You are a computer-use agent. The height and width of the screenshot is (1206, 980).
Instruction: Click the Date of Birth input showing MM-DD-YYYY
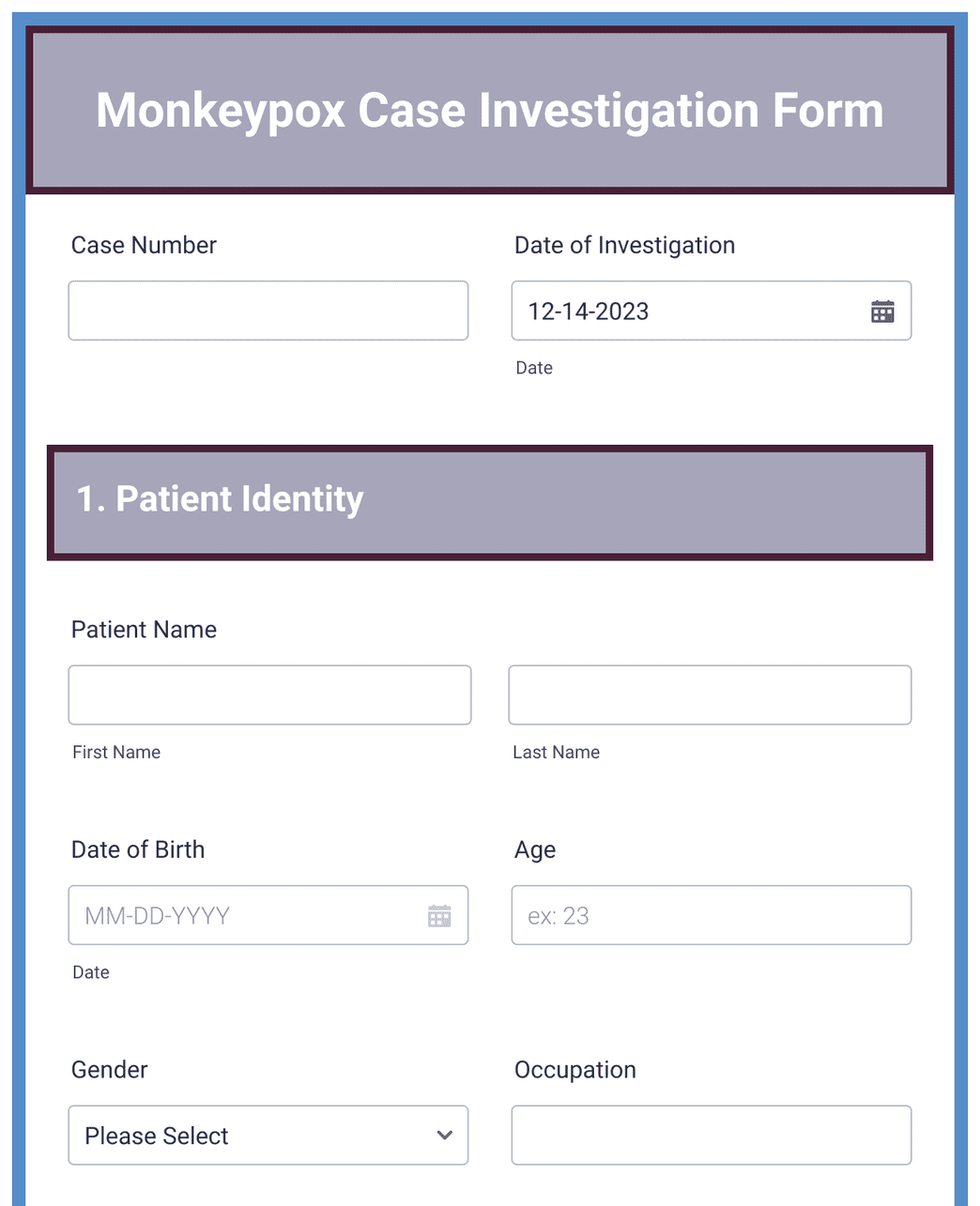pos(235,914)
